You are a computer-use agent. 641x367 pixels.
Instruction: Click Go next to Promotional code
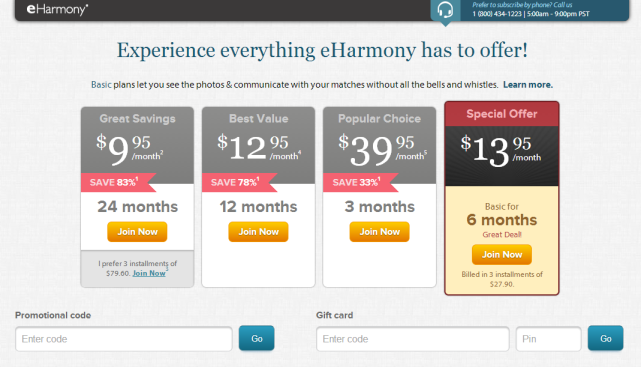pos(257,338)
